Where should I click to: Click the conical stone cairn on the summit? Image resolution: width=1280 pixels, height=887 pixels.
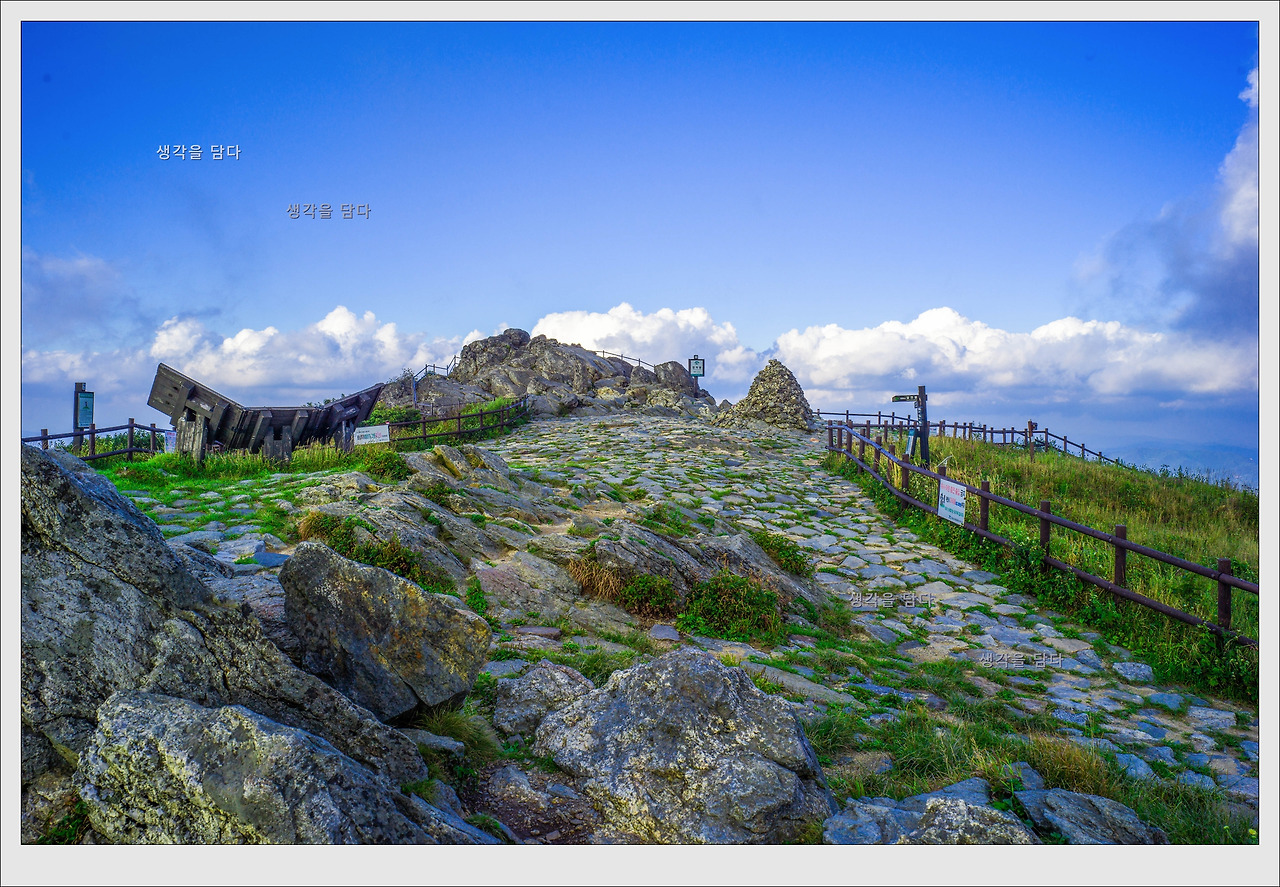[771, 396]
